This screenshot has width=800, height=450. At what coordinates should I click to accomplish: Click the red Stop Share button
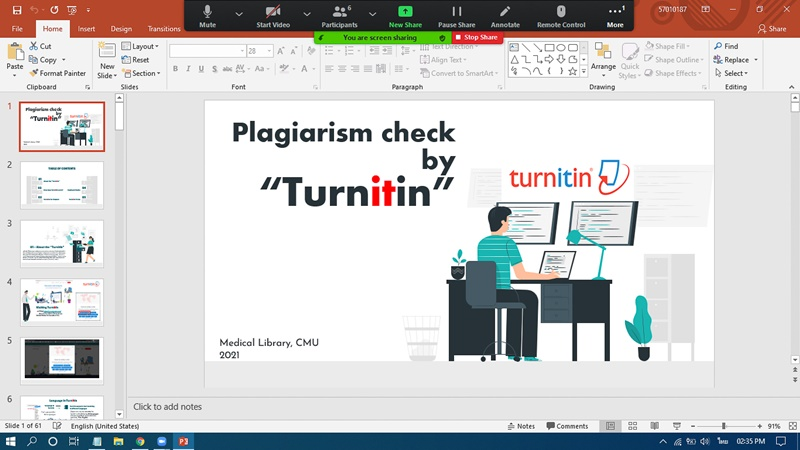coord(477,37)
